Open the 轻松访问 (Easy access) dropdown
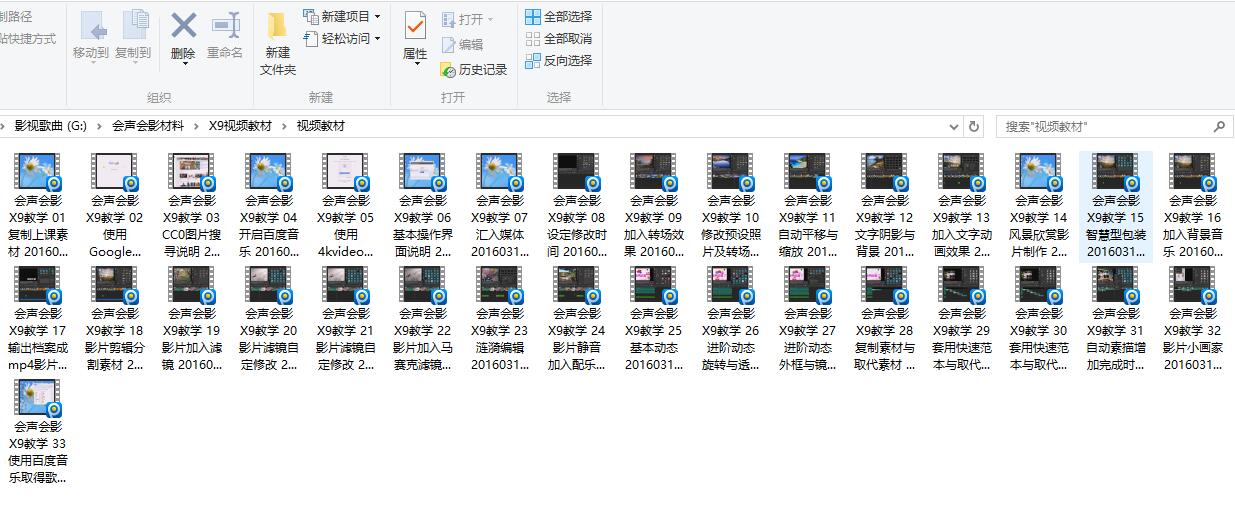The width and height of the screenshot is (1235, 515). [x=342, y=38]
